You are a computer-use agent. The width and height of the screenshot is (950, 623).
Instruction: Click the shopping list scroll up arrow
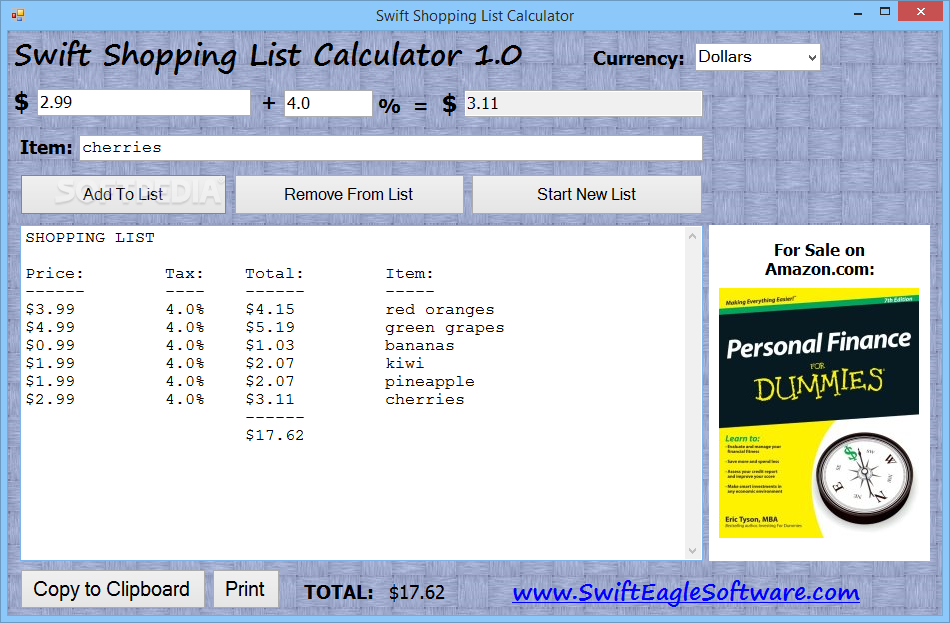[693, 236]
